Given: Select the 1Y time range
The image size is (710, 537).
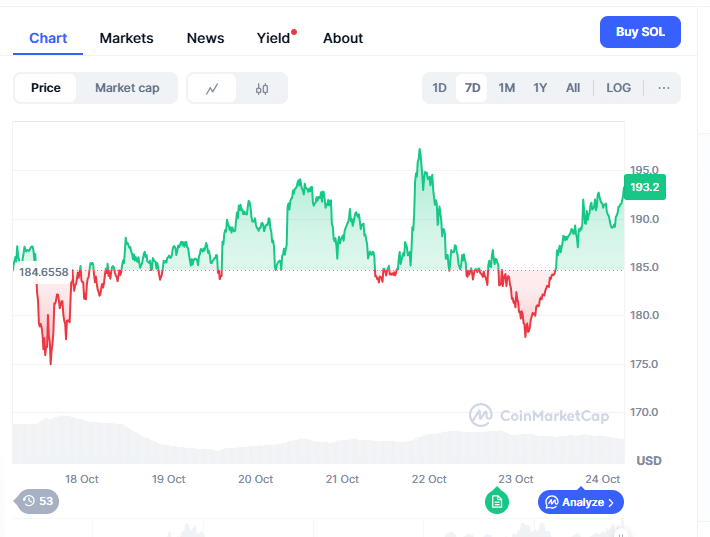Looking at the screenshot, I should [x=540, y=88].
